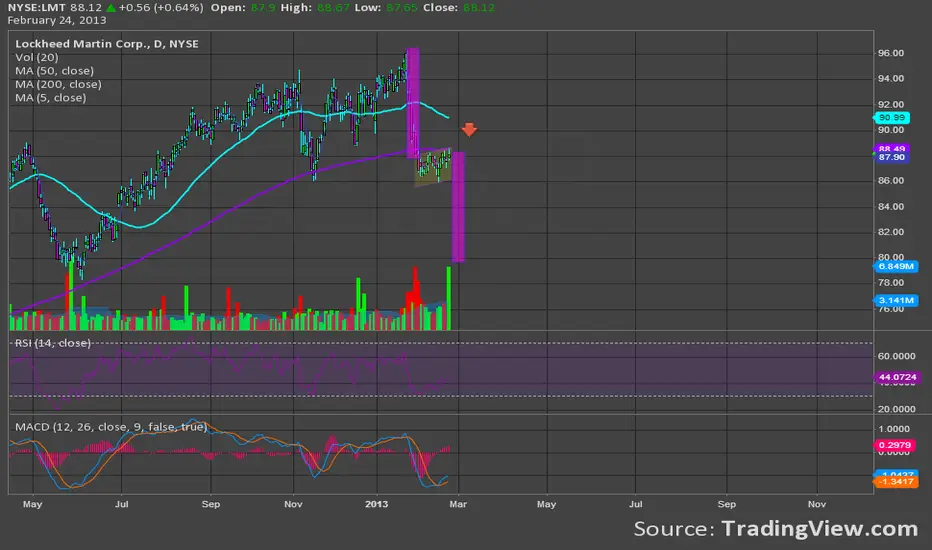
Task: Click the Mar time axis label
Action: pyautogui.click(x=458, y=504)
